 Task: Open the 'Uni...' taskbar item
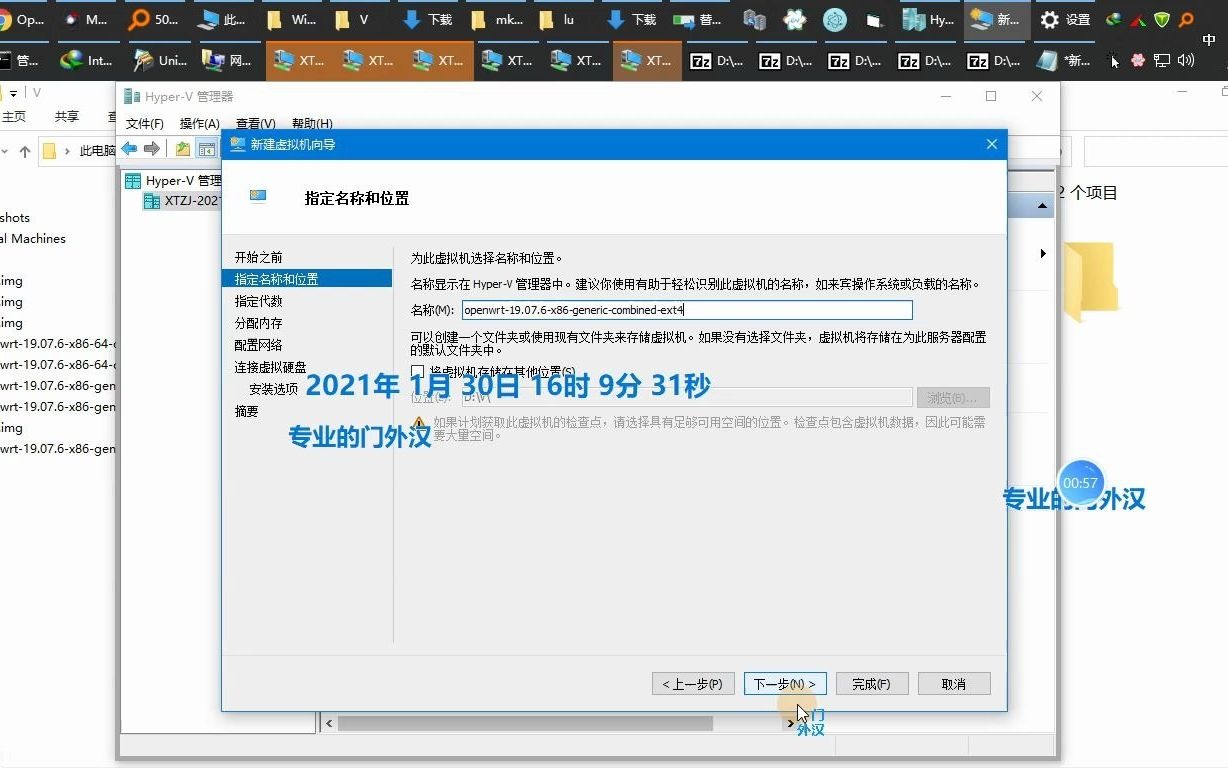tap(159, 61)
